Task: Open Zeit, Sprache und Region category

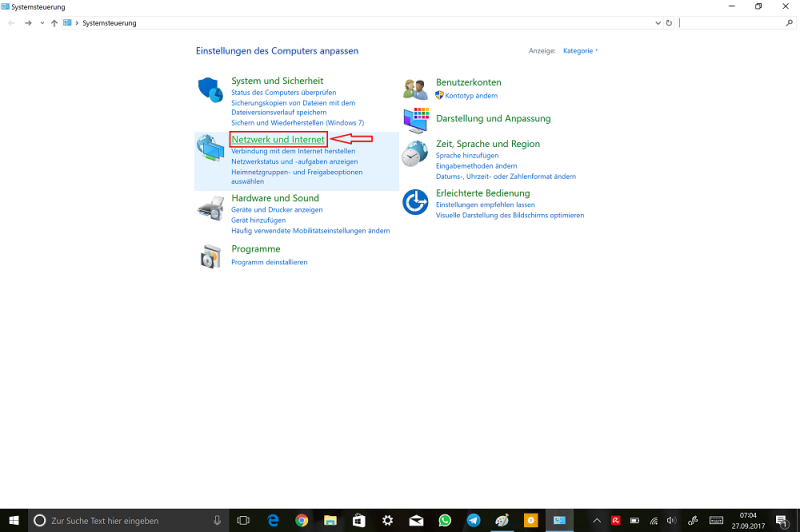Action: (488, 144)
